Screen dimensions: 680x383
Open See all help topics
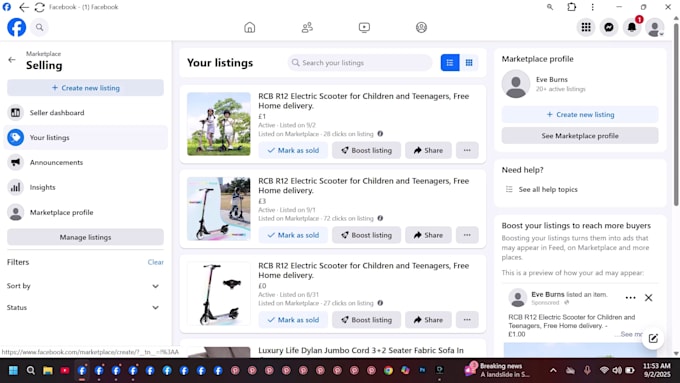[x=548, y=190]
